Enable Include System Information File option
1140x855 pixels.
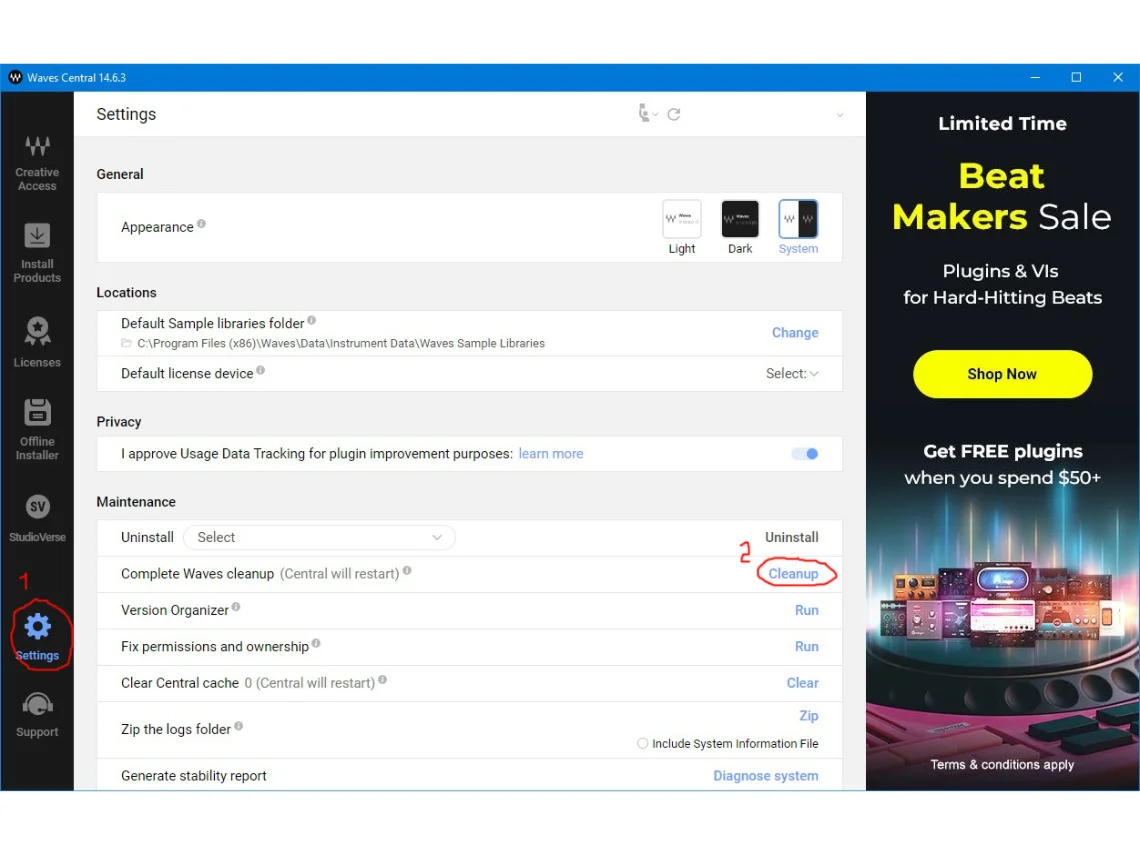point(643,744)
